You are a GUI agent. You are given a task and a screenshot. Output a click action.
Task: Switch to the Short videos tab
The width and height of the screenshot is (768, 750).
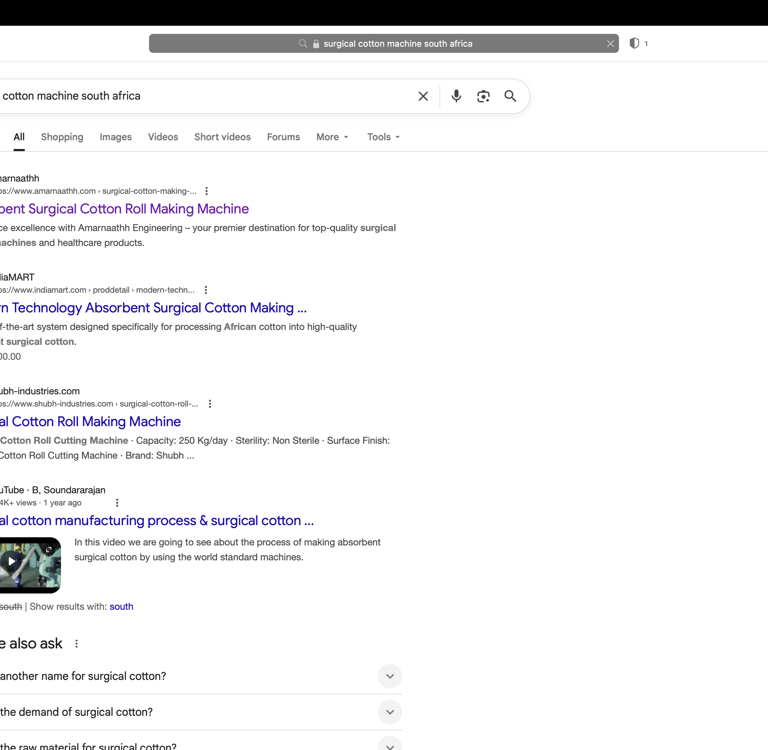[222, 137]
